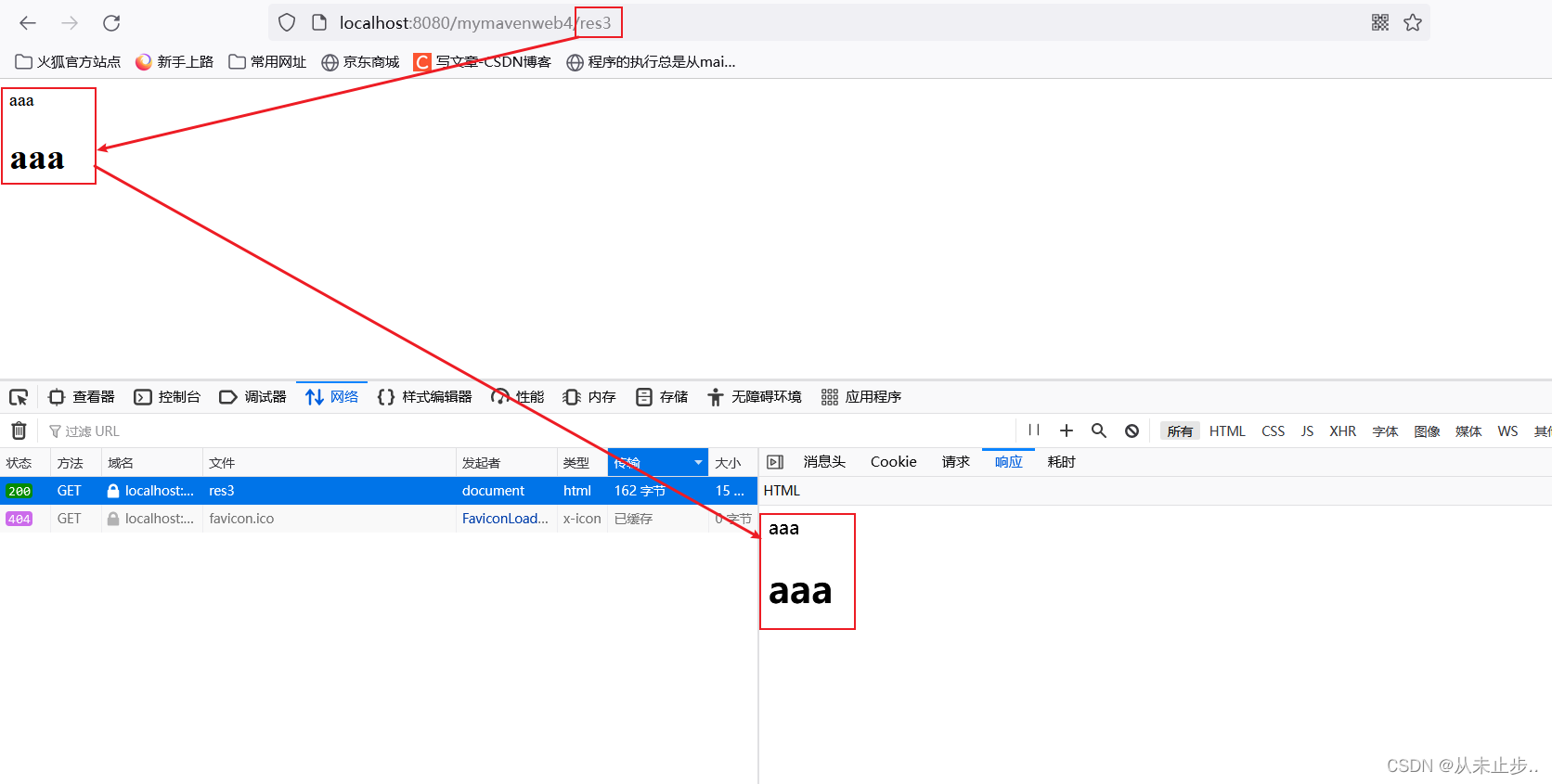The height and width of the screenshot is (784, 1552).
Task: Open 常用网址 bookmark folder
Action: [267, 62]
